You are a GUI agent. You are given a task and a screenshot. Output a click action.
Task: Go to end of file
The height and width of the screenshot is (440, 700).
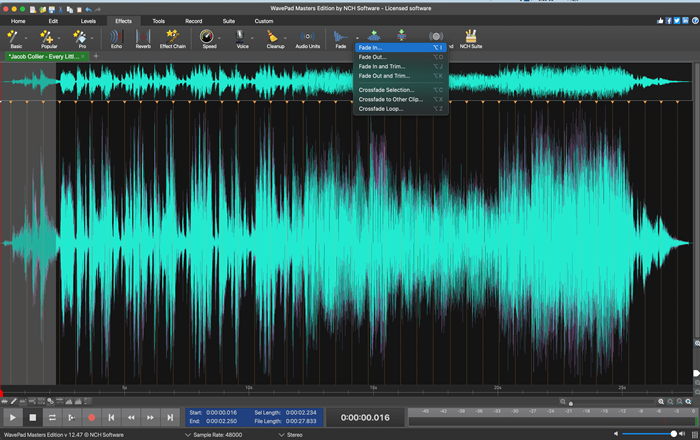pyautogui.click(x=170, y=418)
